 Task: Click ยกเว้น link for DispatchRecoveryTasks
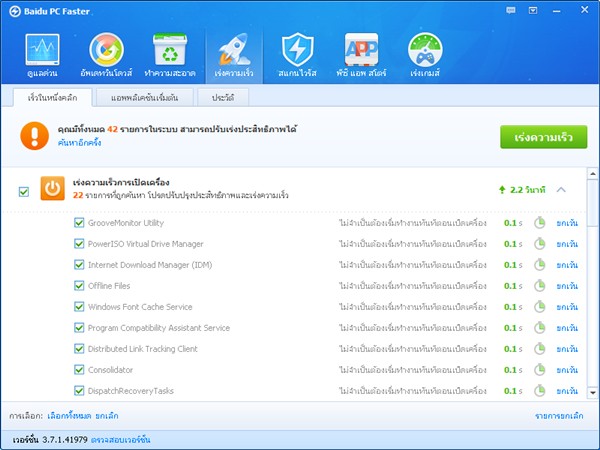567,391
